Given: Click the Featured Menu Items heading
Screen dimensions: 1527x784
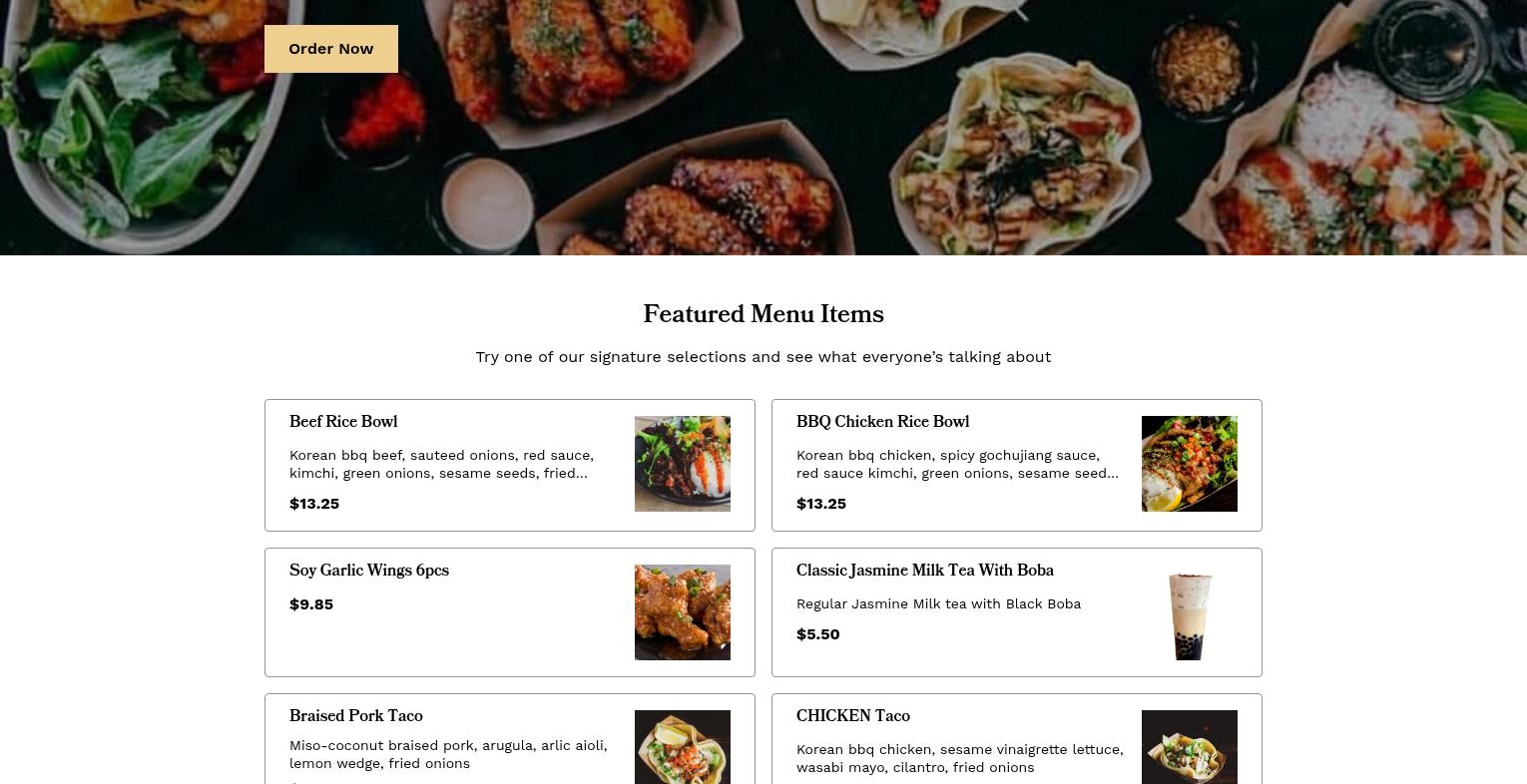Looking at the screenshot, I should 763,315.
